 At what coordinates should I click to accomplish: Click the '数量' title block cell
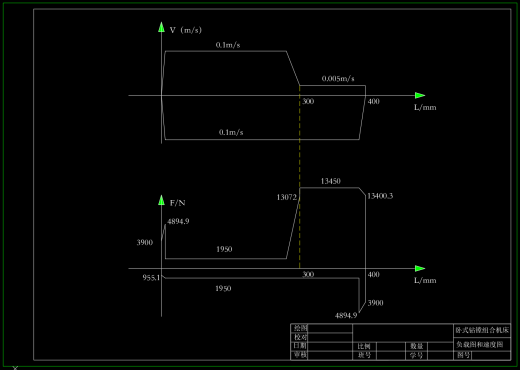[x=417, y=346]
